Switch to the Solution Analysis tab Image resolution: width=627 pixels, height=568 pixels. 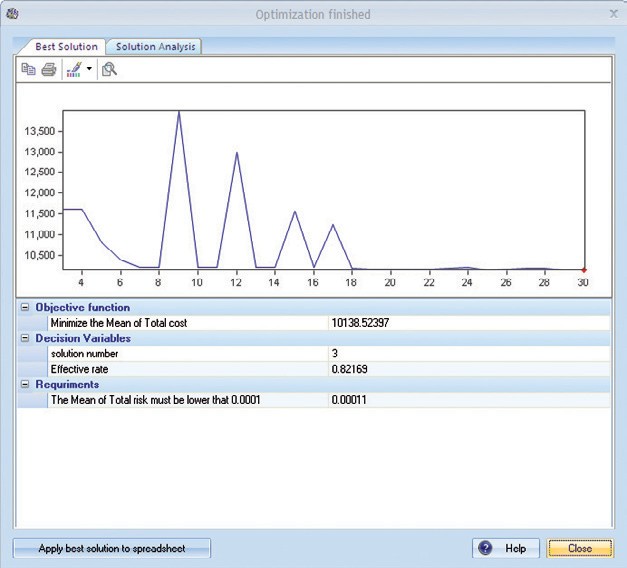coord(156,46)
